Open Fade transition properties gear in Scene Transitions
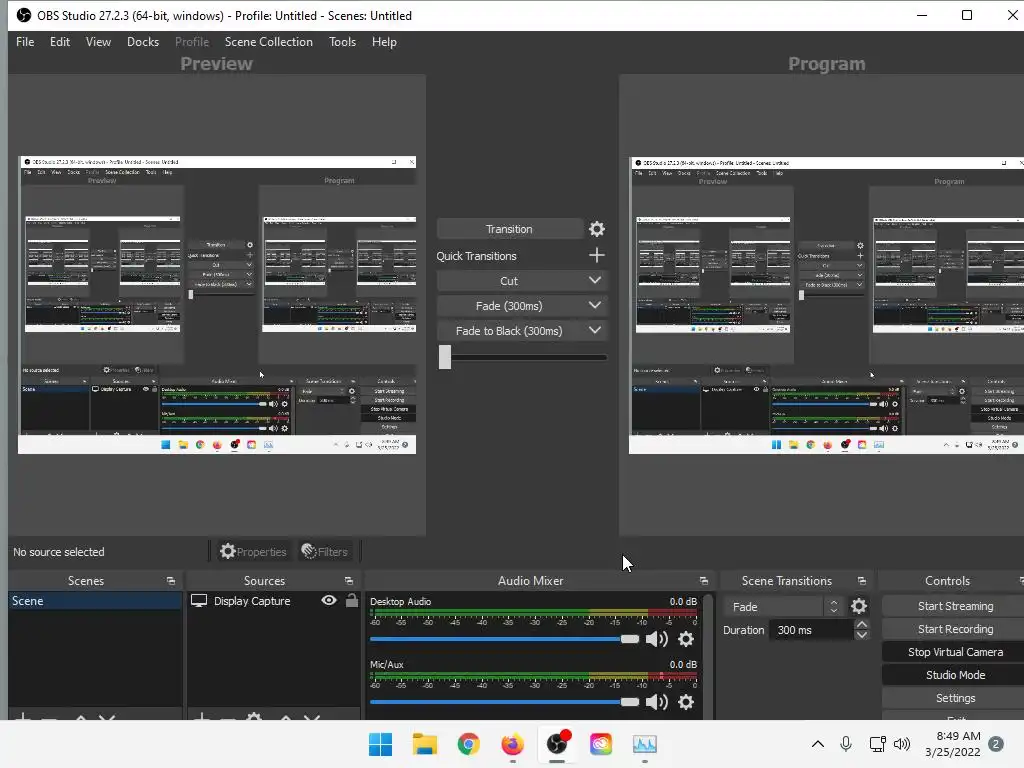1024x768 pixels. (859, 607)
